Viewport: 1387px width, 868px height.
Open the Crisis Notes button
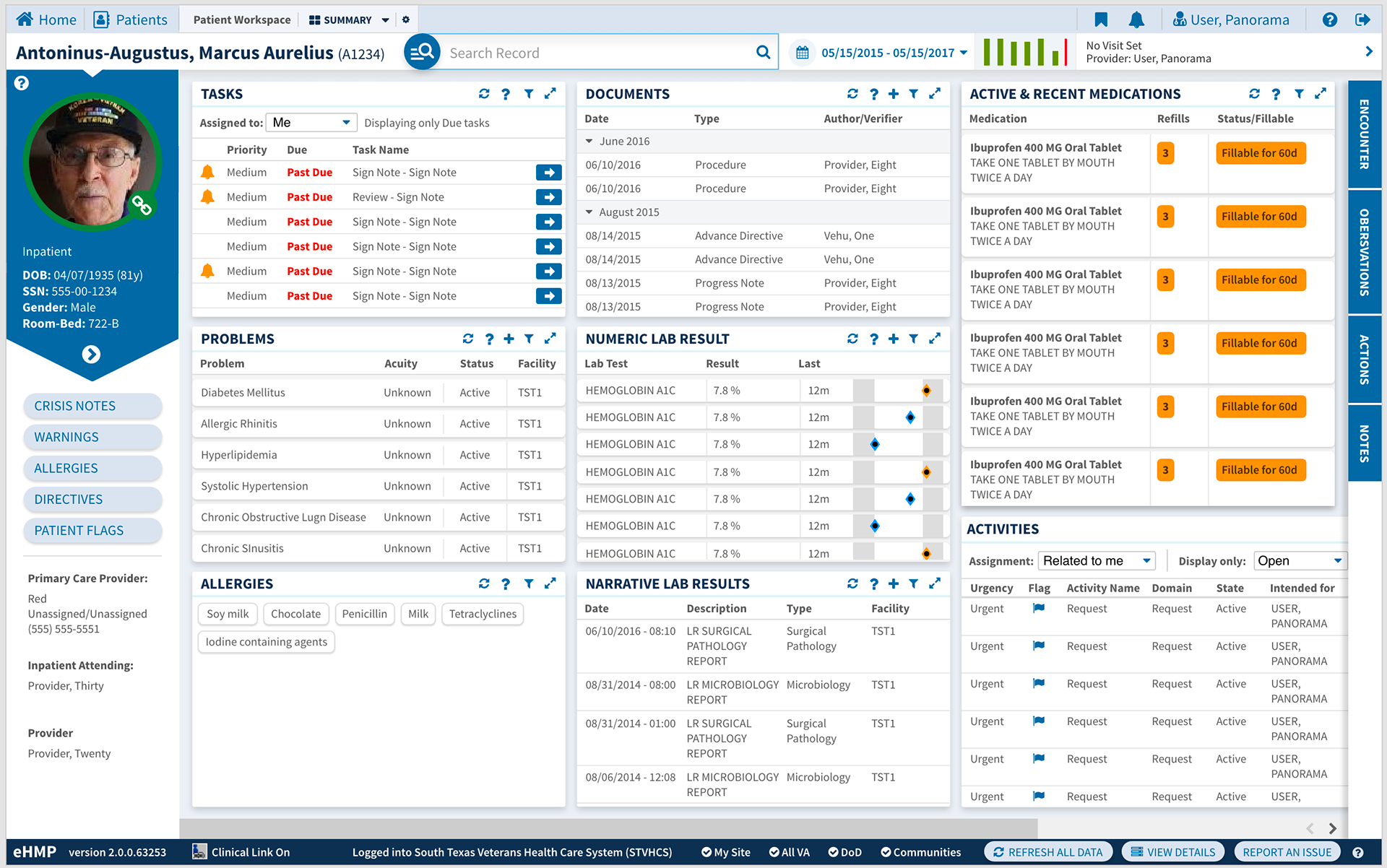click(x=92, y=406)
